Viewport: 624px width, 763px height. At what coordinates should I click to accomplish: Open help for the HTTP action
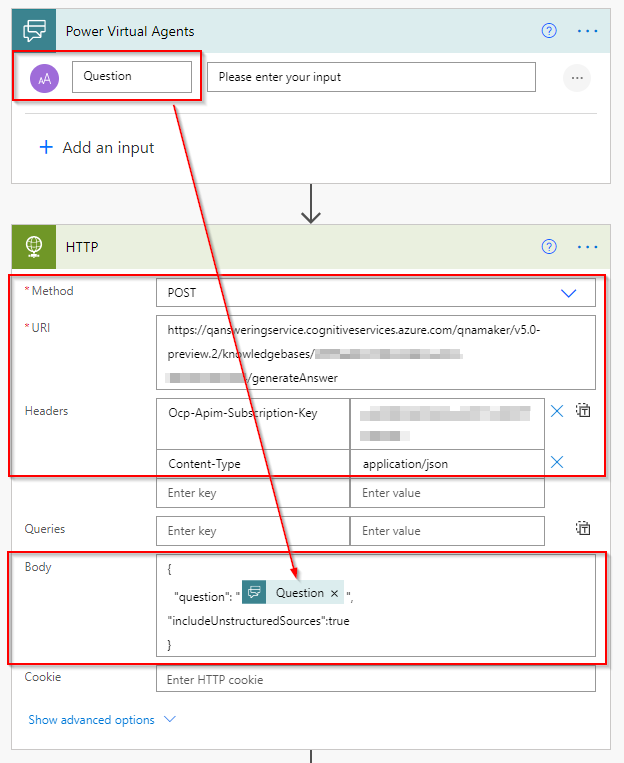548,246
